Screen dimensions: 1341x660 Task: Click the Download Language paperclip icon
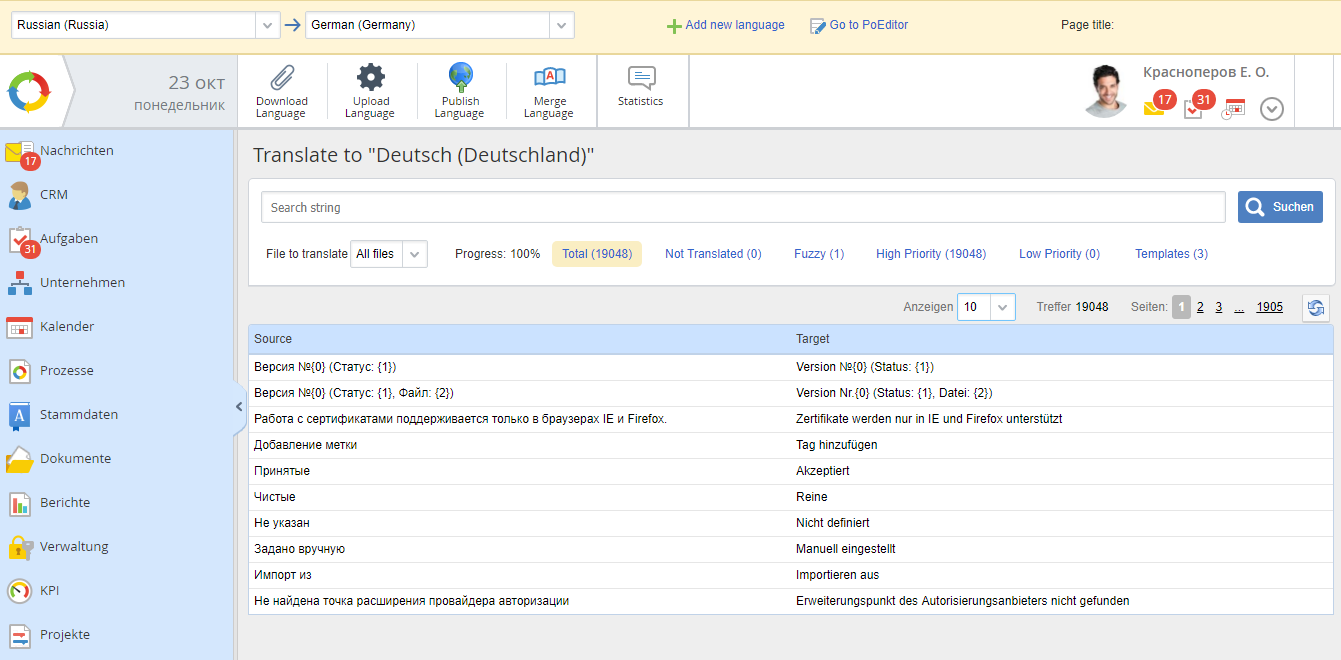[281, 78]
